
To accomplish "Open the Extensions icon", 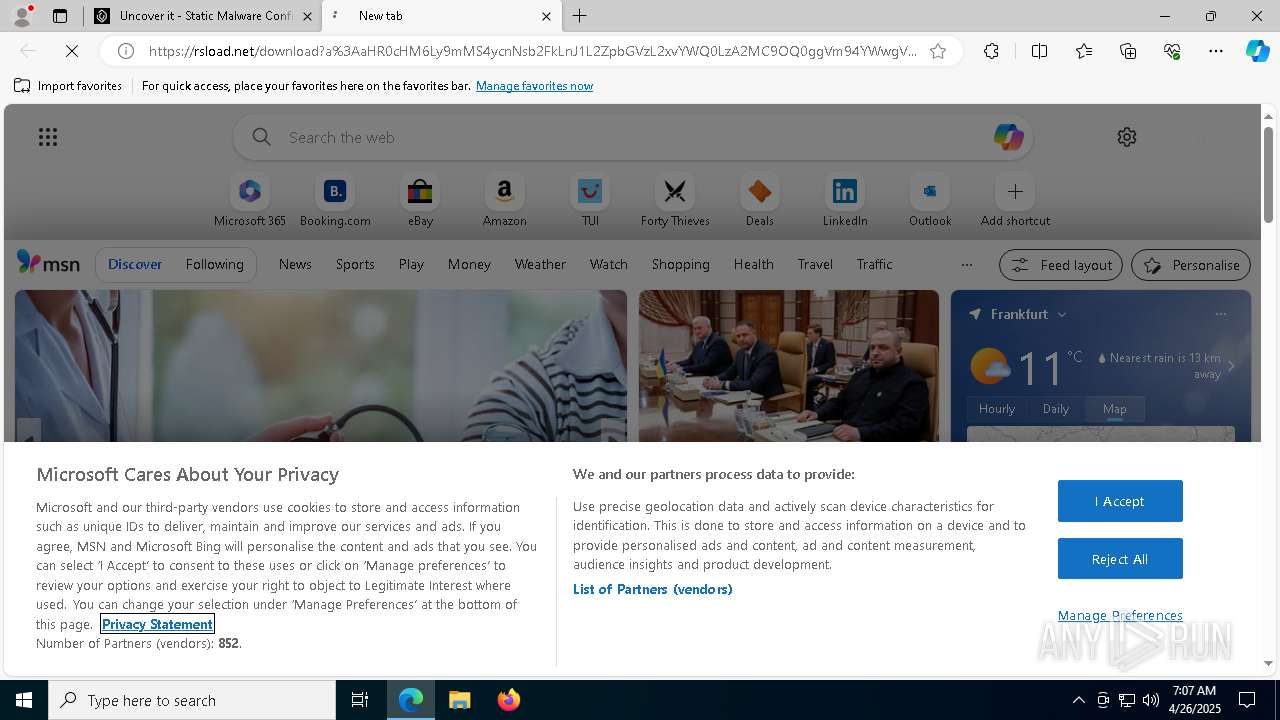I will coord(991,51).
